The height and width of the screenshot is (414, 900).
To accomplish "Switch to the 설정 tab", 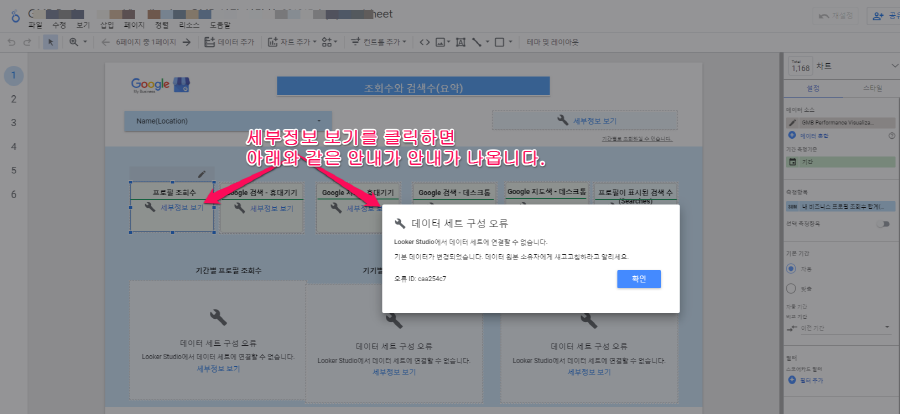I will click(x=813, y=88).
